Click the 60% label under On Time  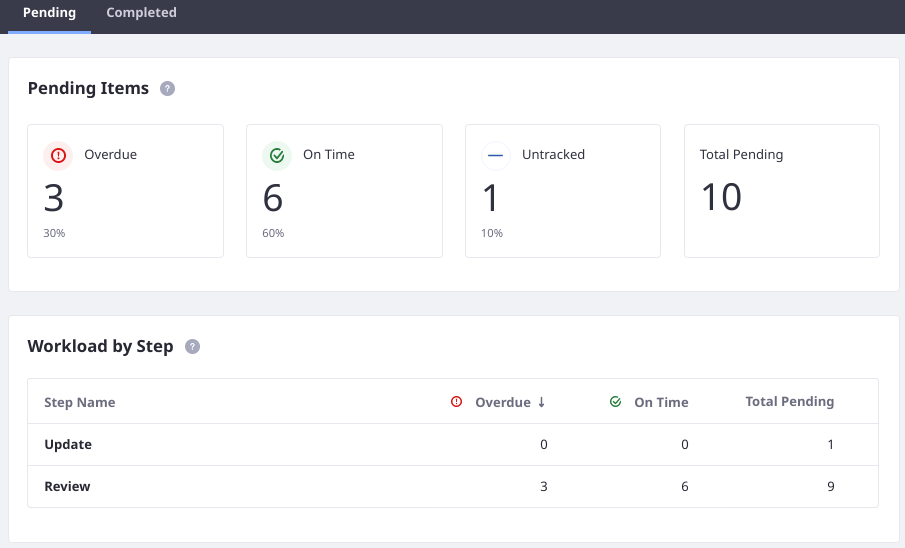click(x=273, y=233)
